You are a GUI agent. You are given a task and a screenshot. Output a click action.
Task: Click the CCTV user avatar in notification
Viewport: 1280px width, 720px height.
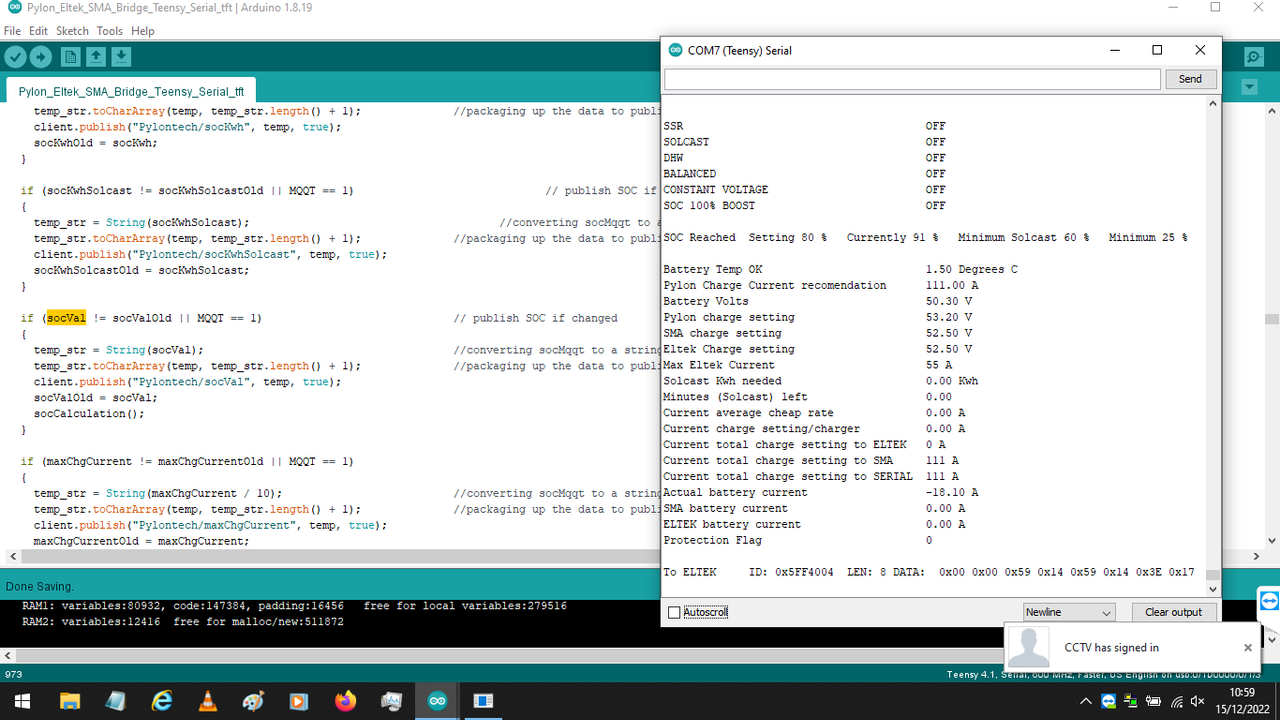point(1029,648)
